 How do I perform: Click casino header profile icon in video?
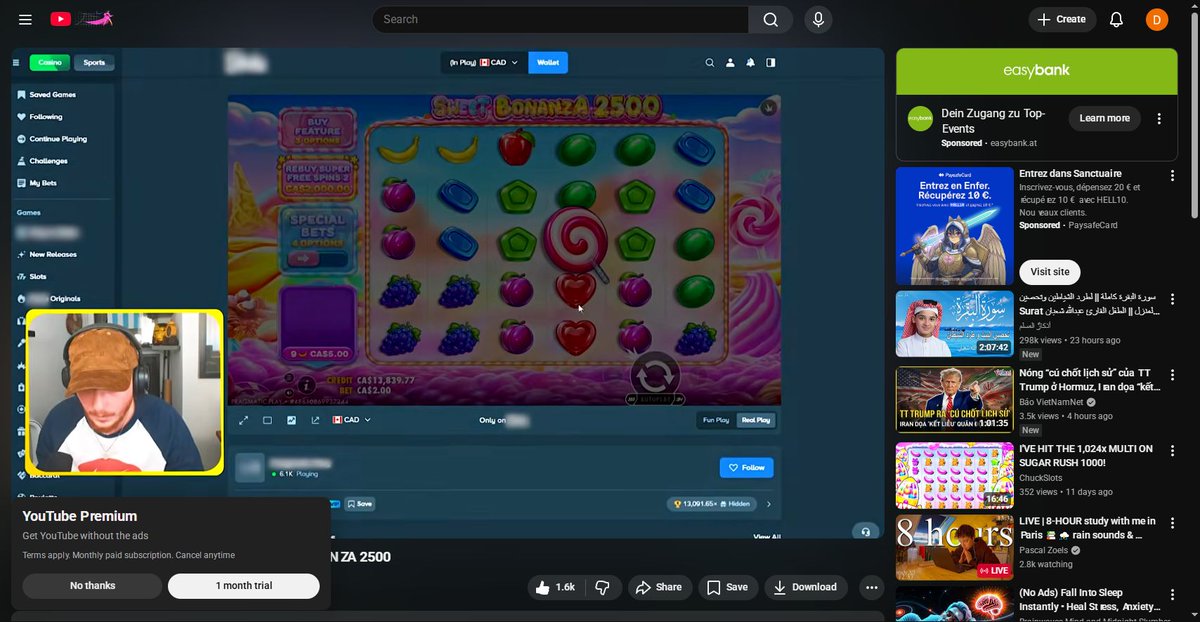pyautogui.click(x=730, y=62)
